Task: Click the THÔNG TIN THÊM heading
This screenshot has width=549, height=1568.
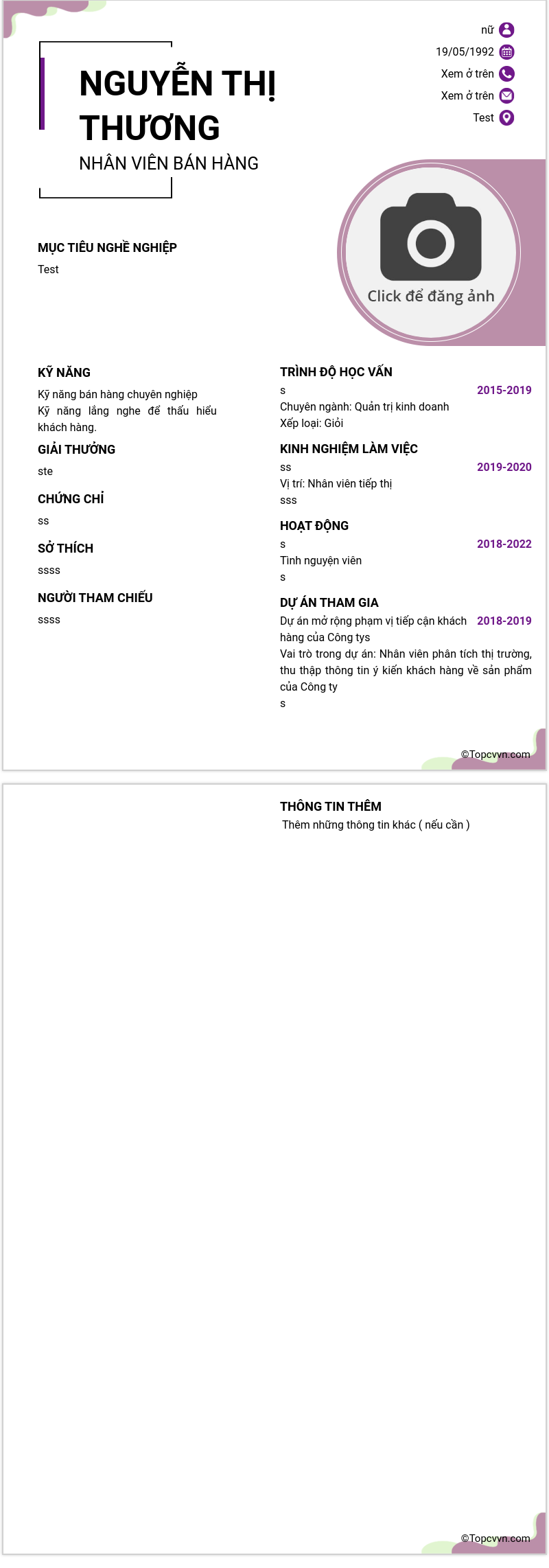Action: [x=331, y=807]
